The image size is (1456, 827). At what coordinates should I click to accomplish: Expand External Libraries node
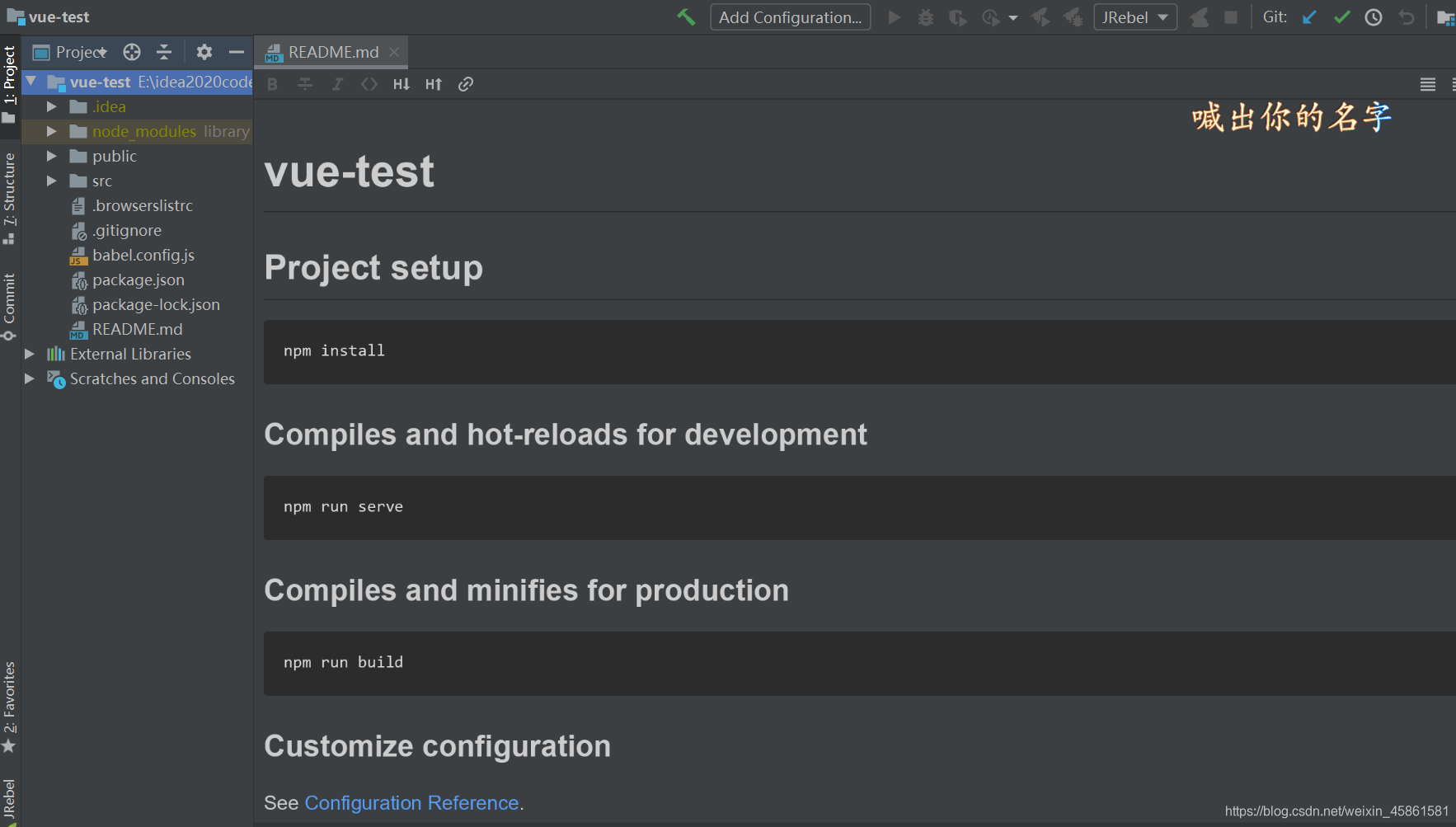point(30,354)
